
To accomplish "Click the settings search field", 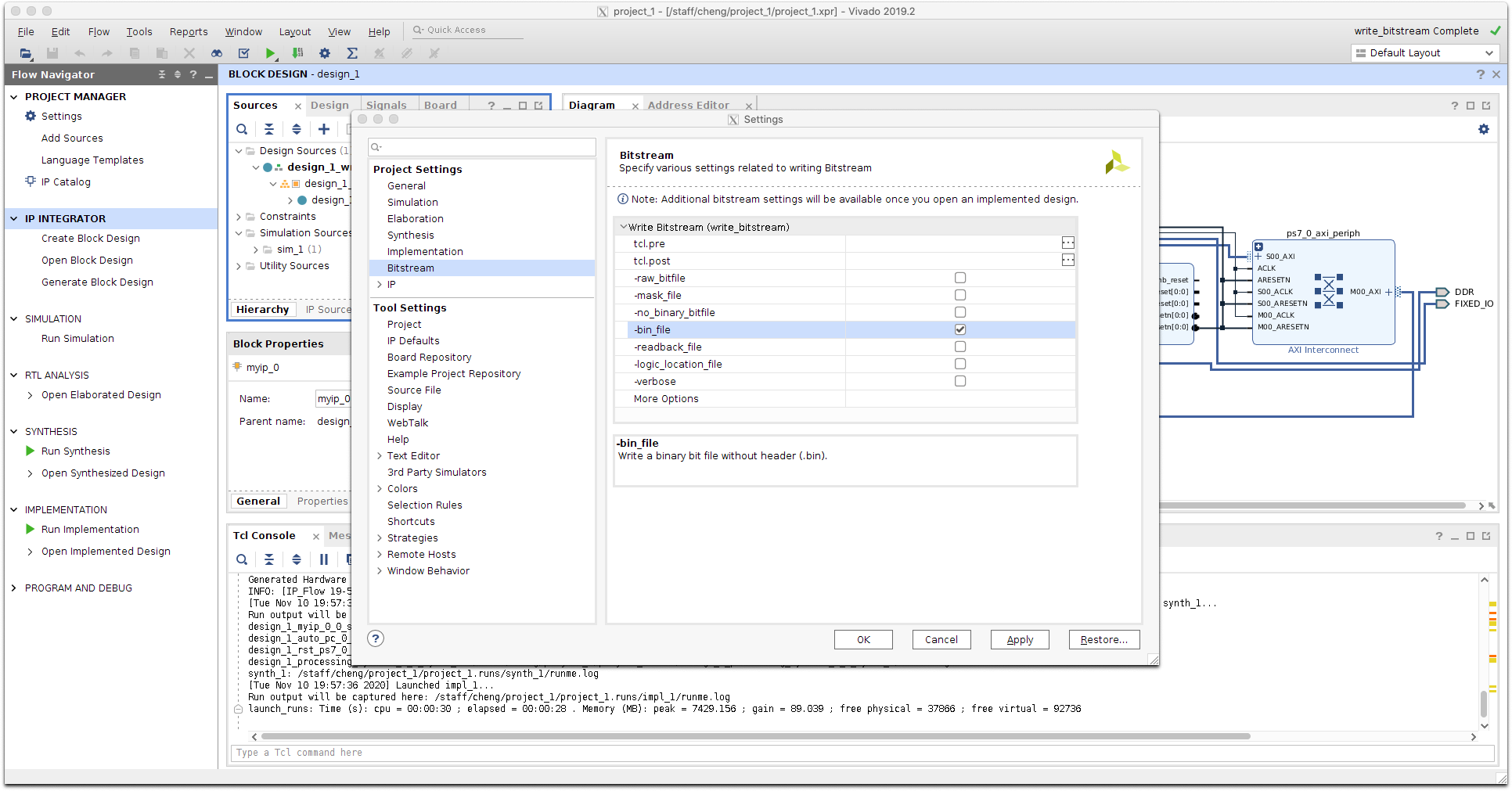I will click(482, 147).
